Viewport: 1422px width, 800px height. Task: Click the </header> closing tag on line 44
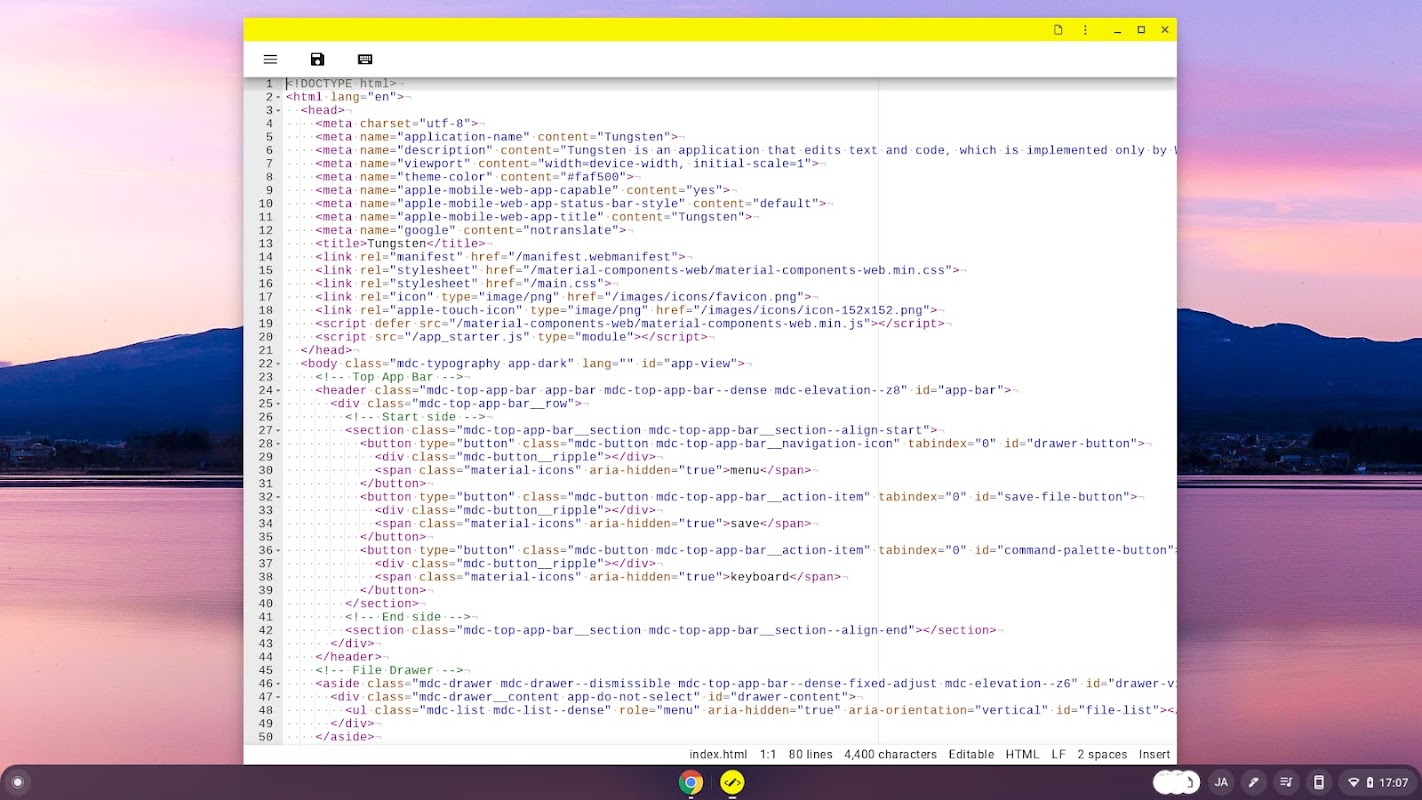pyautogui.click(x=349, y=657)
